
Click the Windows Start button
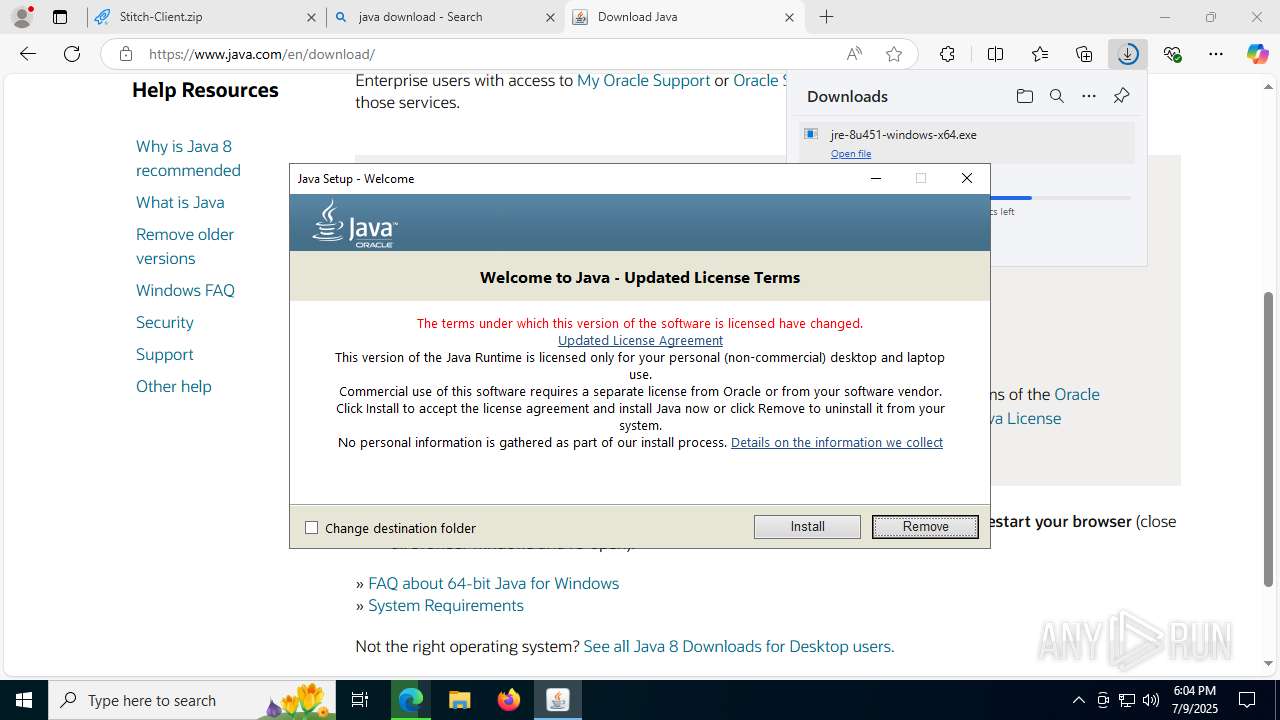pyautogui.click(x=24, y=700)
